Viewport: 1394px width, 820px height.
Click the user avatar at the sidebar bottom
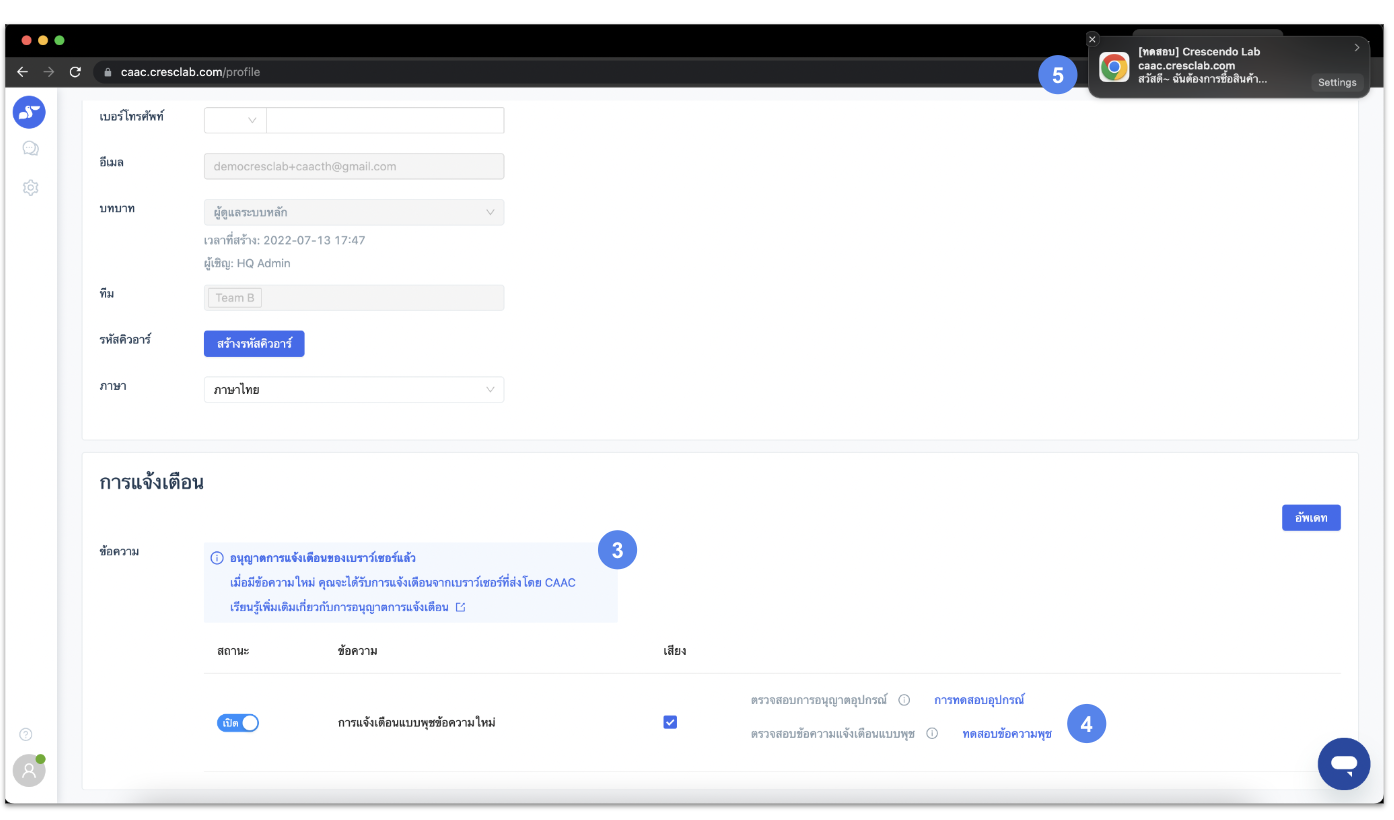[29, 770]
